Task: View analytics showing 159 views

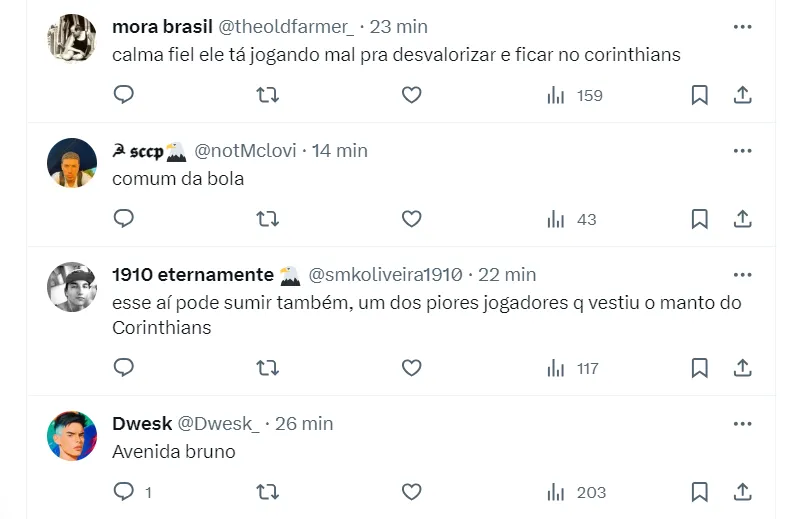Action: (575, 96)
